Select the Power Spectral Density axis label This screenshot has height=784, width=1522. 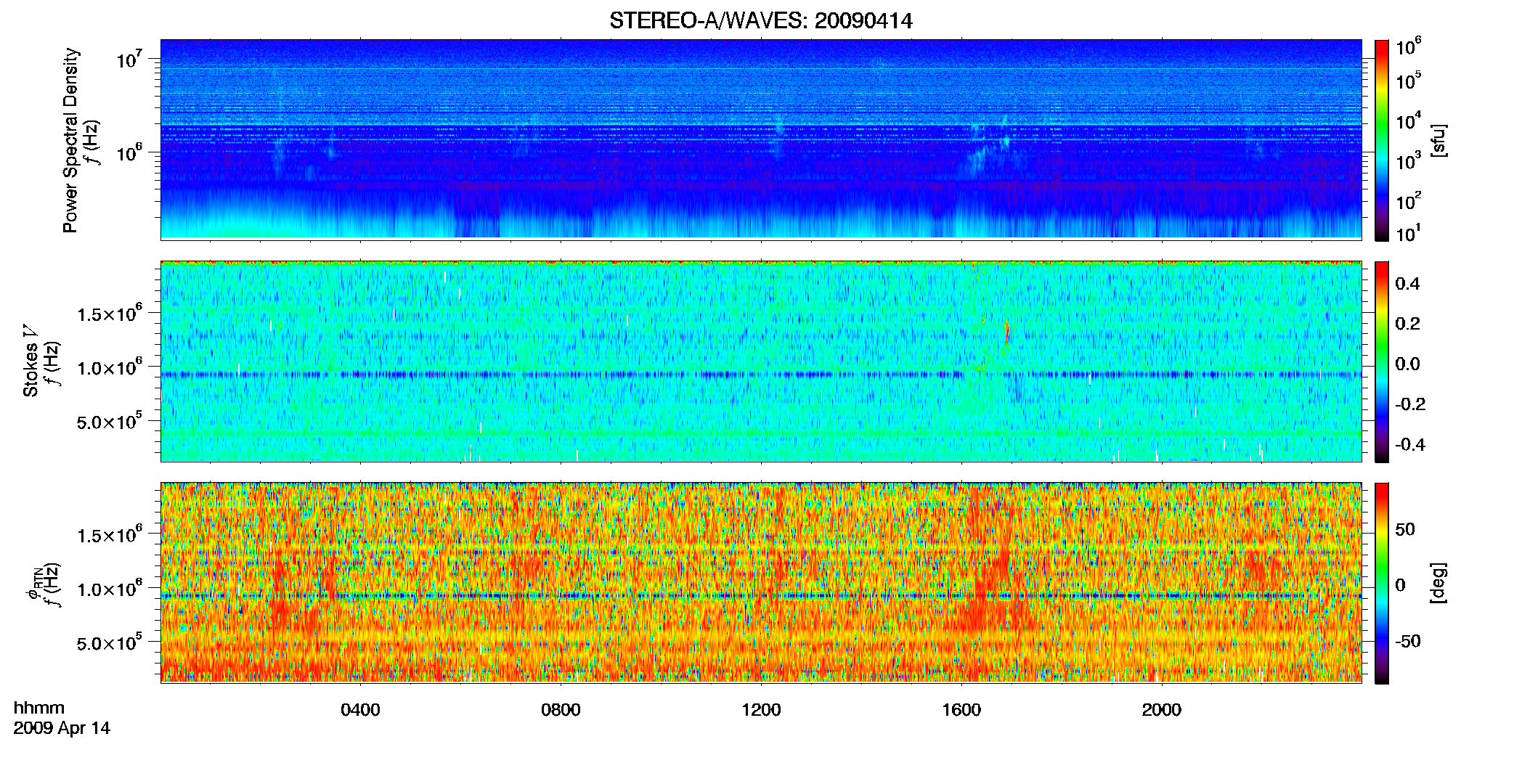click(x=70, y=140)
